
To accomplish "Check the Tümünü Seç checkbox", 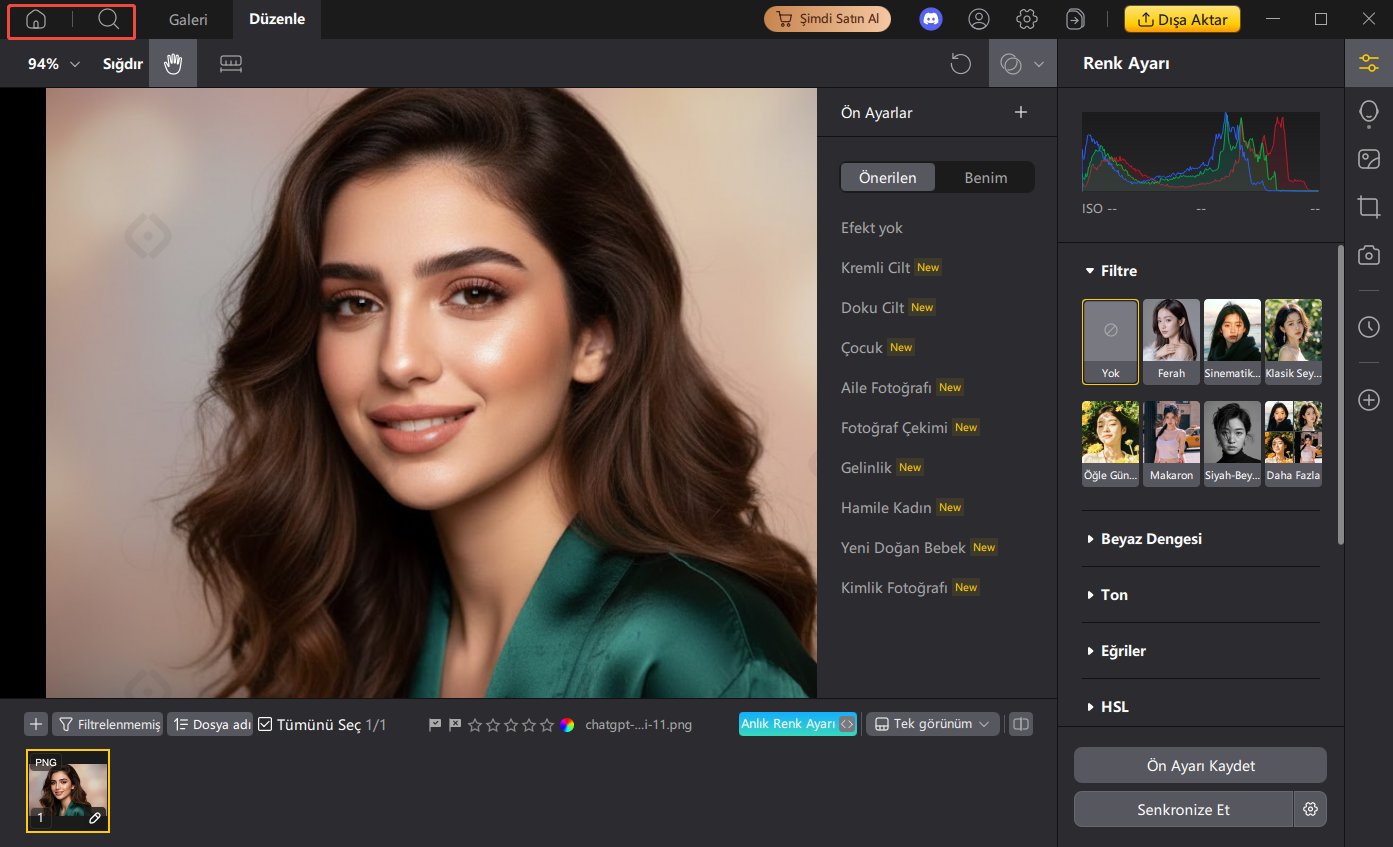I will [265, 723].
